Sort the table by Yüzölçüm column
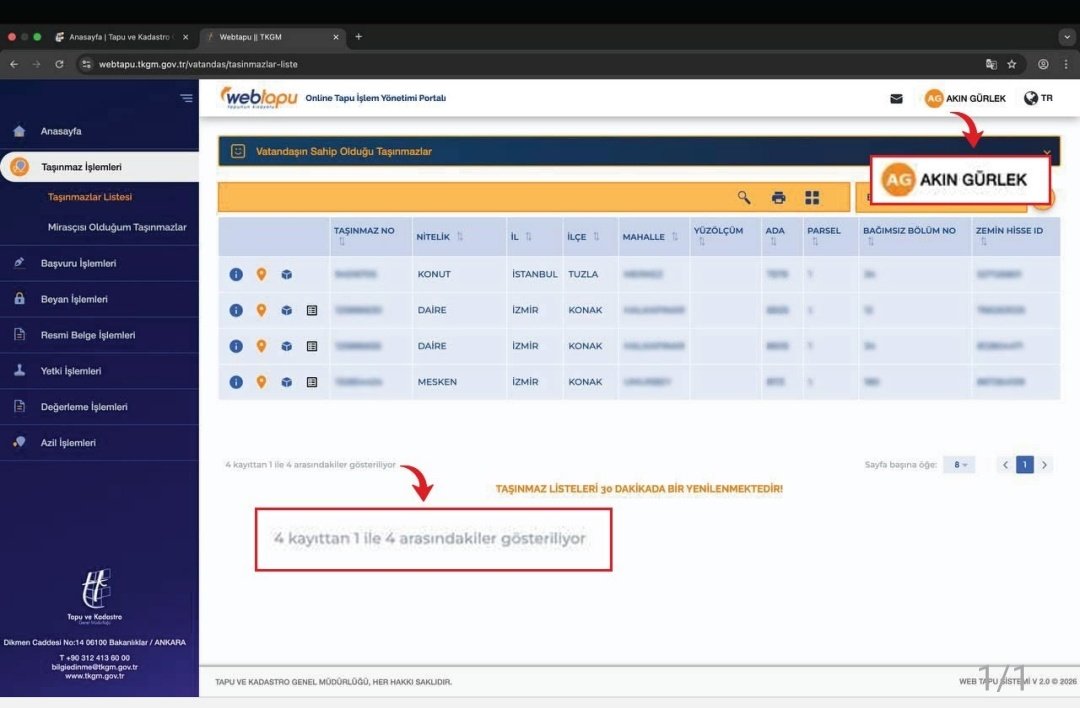Screen dimensions: 1080x708 click(701, 242)
